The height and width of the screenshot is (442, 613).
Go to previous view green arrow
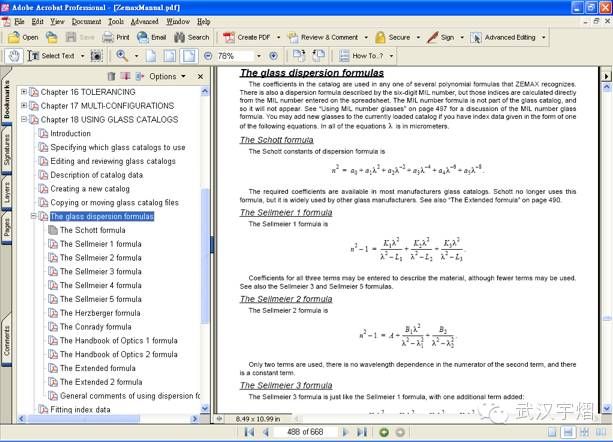pyautogui.click(x=384, y=432)
